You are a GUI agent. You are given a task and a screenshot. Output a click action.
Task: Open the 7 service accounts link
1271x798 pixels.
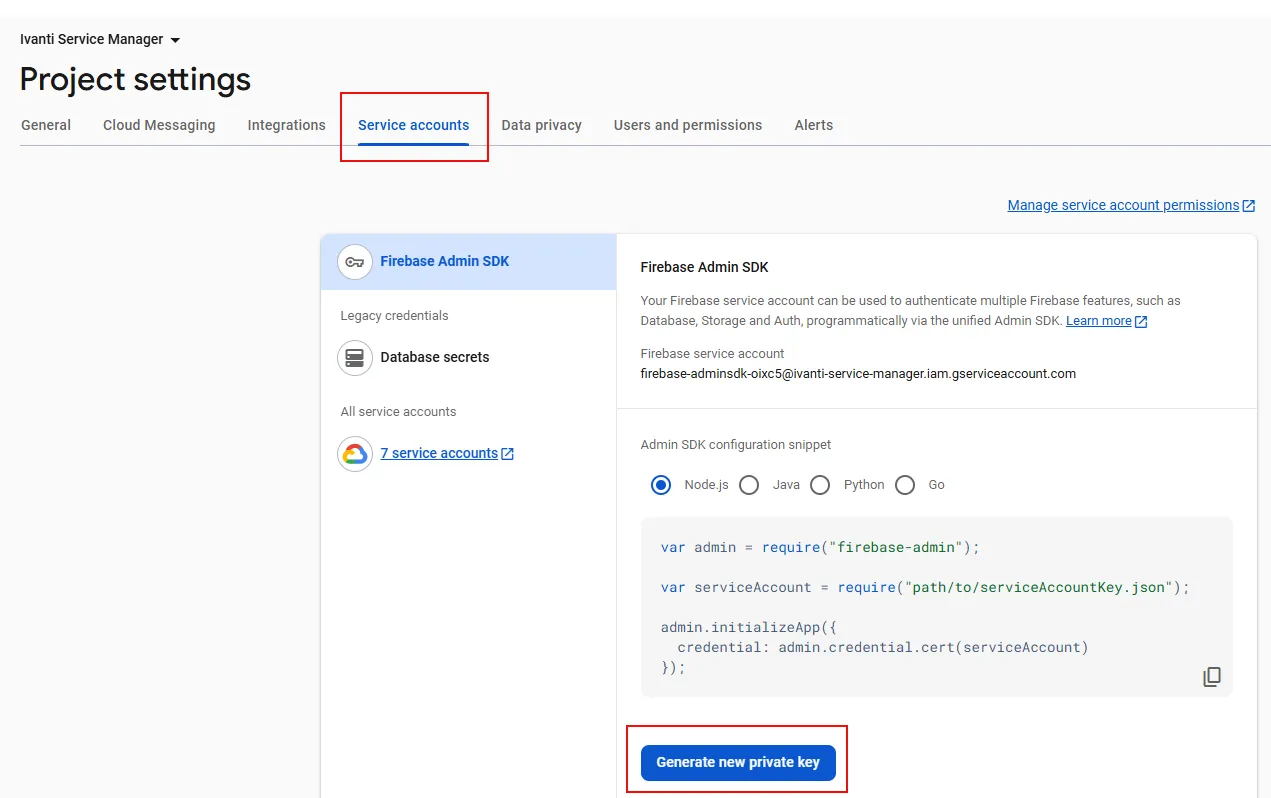[x=439, y=454]
